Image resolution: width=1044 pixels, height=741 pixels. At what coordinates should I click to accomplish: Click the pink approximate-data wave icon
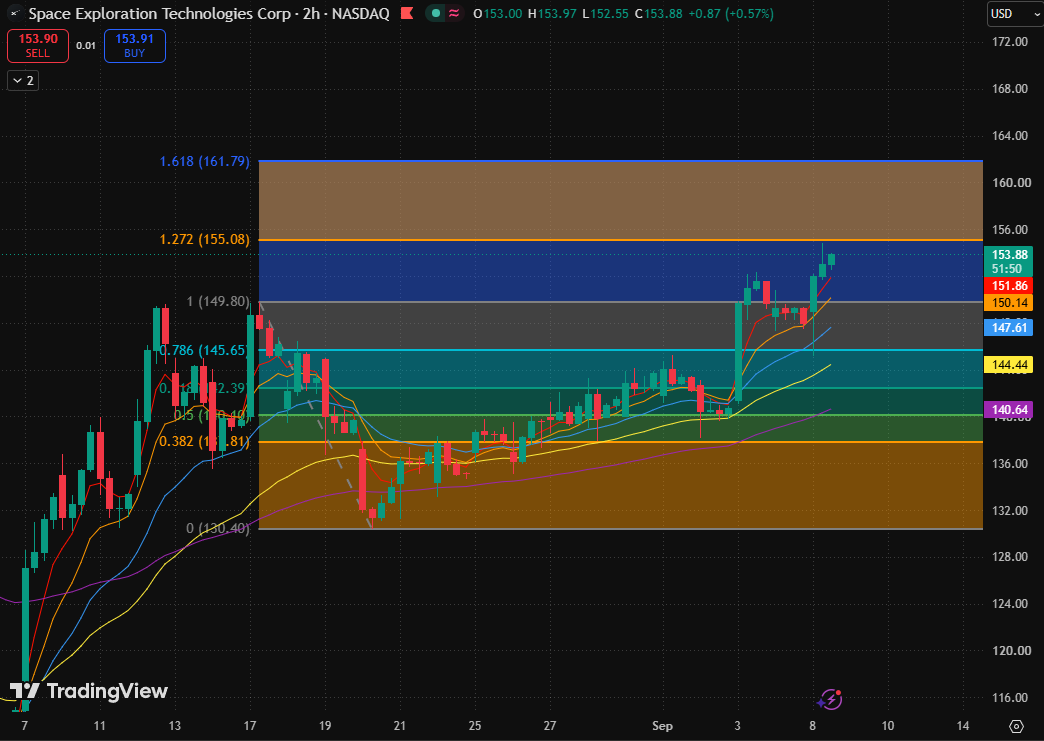454,13
